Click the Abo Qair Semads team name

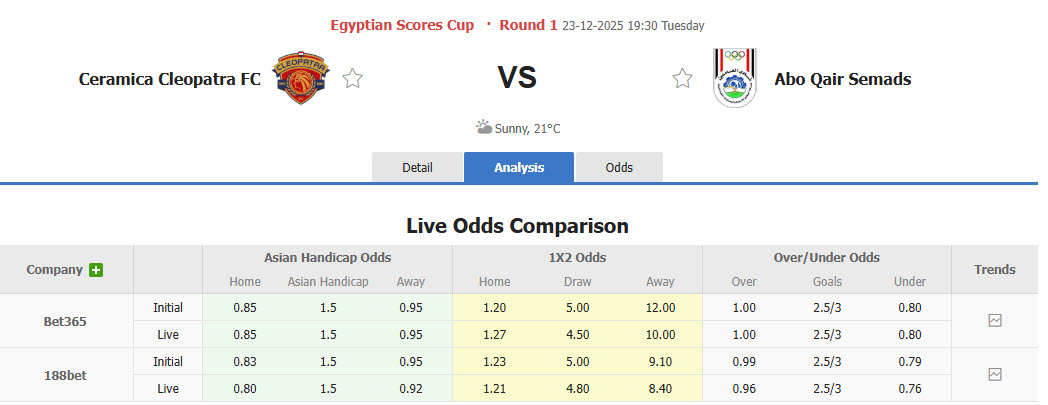pyautogui.click(x=842, y=79)
